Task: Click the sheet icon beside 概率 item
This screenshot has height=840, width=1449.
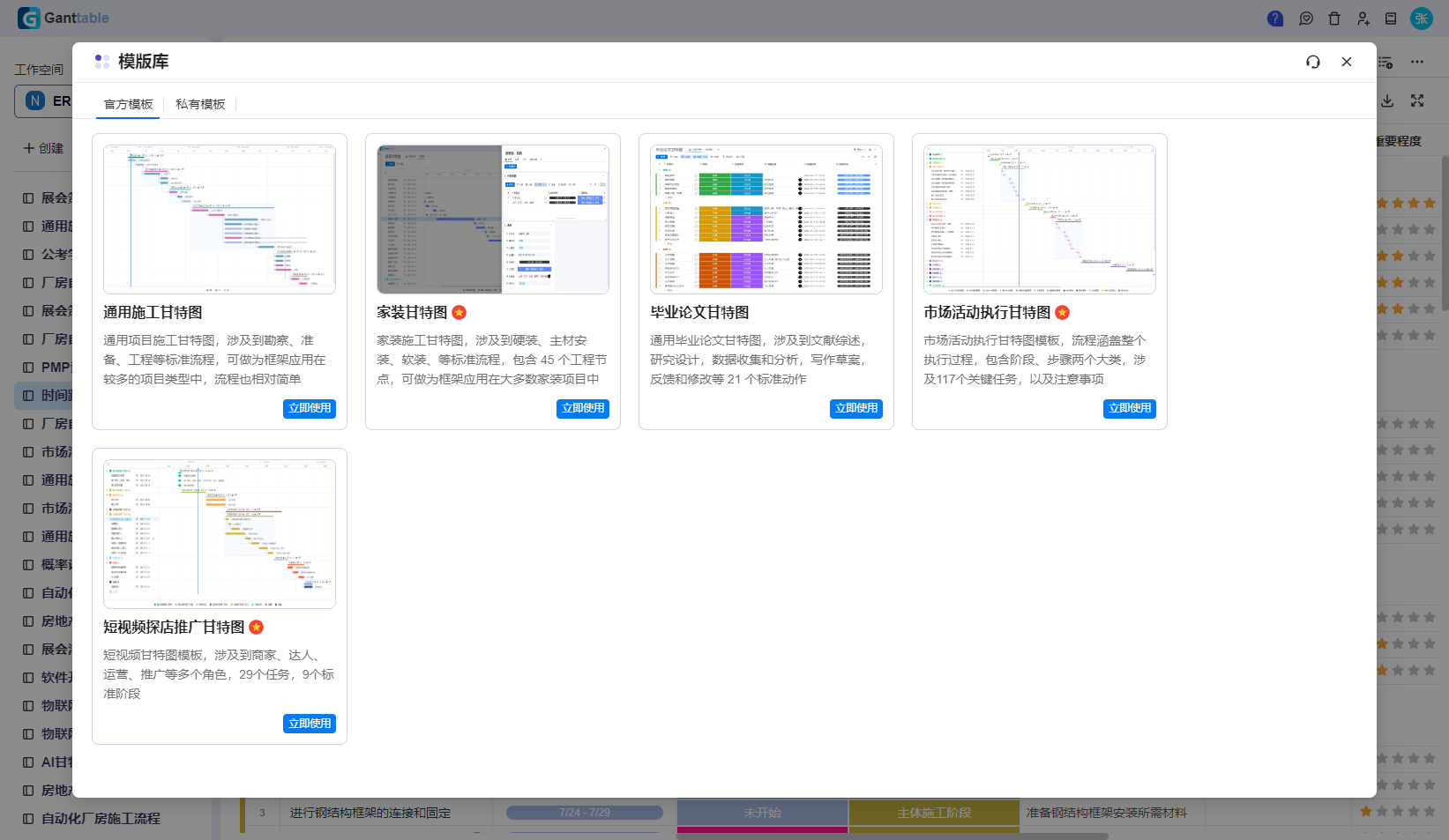Action: pyautogui.click(x=28, y=565)
